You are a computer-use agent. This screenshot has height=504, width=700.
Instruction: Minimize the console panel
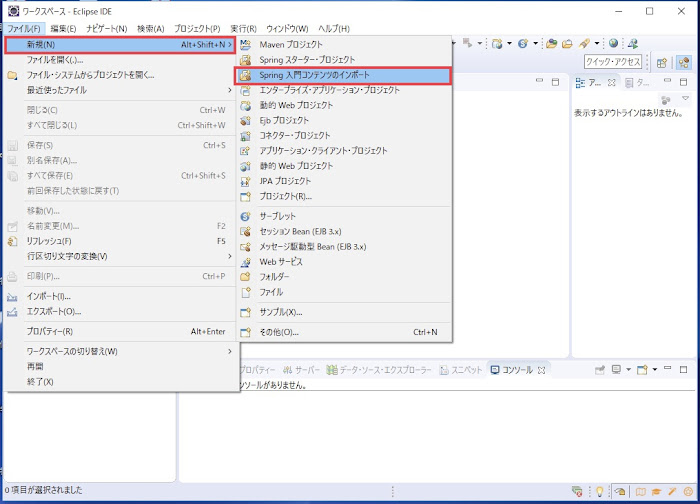(x=667, y=369)
